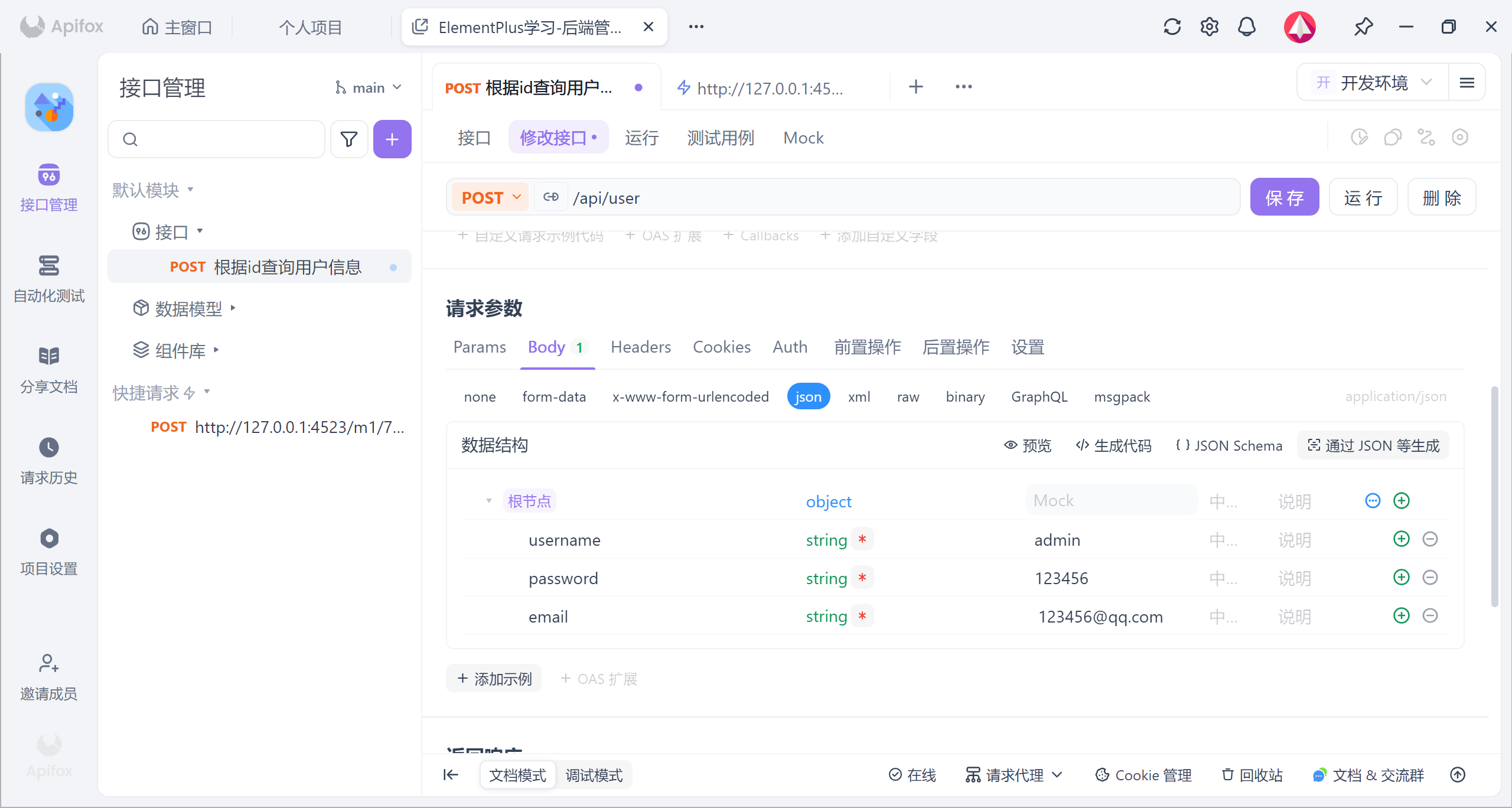The height and width of the screenshot is (808, 1512).
Task: Add child node to 根节点 row
Action: click(x=1401, y=501)
